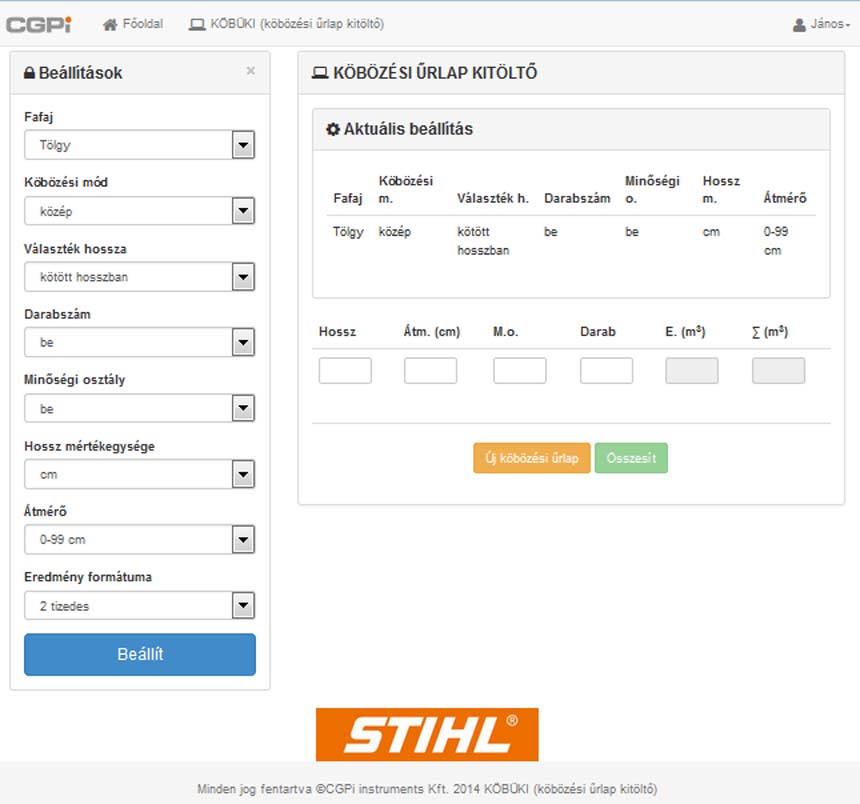Open the Átmérő range dropdown
The width and height of the screenshot is (860, 804).
[x=140, y=540]
